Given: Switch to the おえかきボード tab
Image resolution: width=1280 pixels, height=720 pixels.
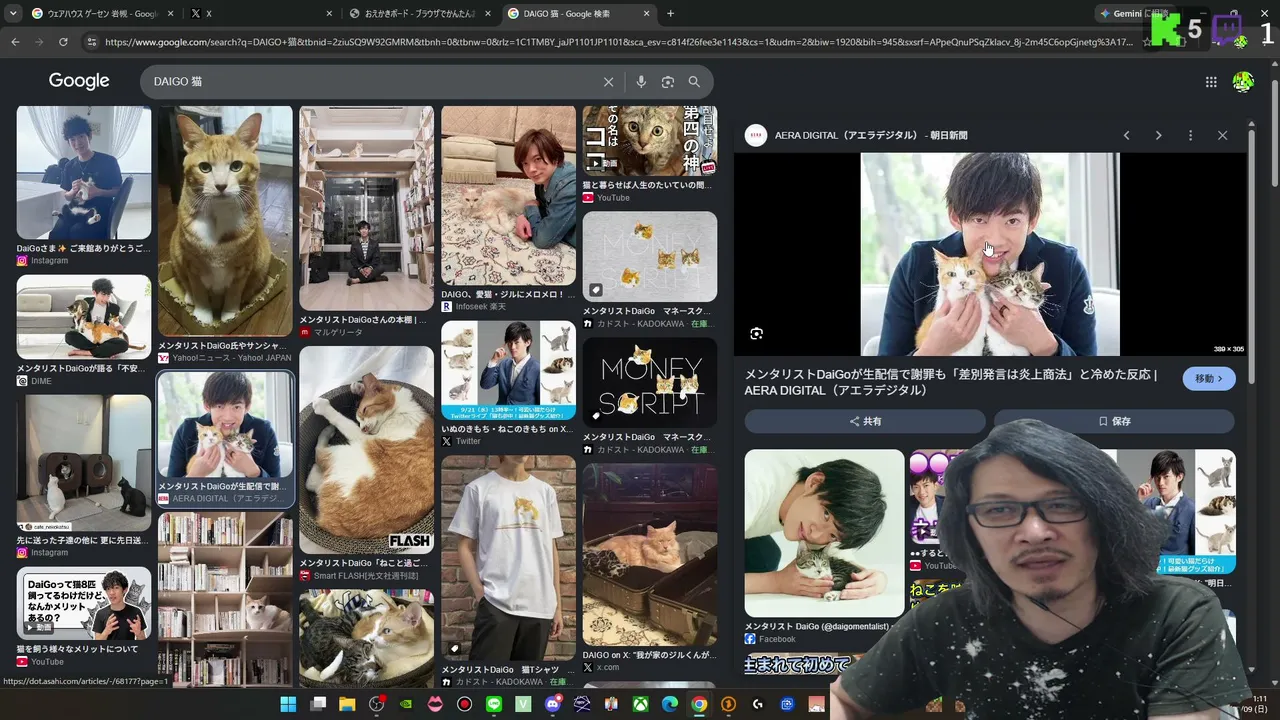Looking at the screenshot, I should 420,13.
